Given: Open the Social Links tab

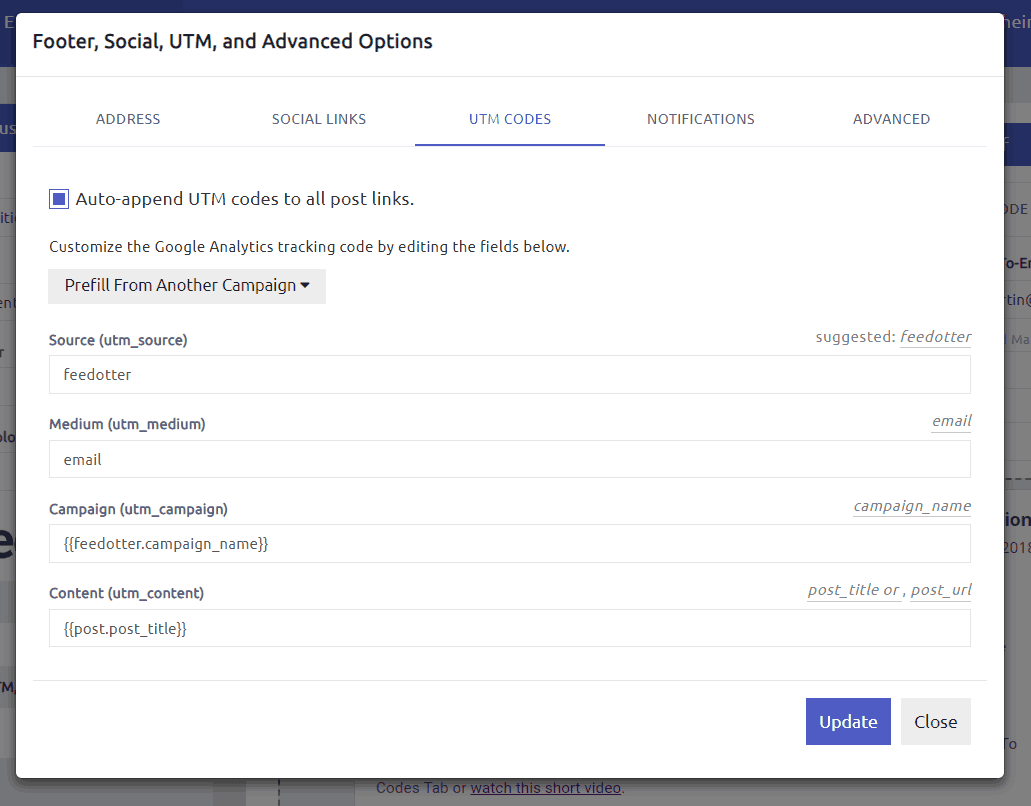Looking at the screenshot, I should (x=319, y=119).
